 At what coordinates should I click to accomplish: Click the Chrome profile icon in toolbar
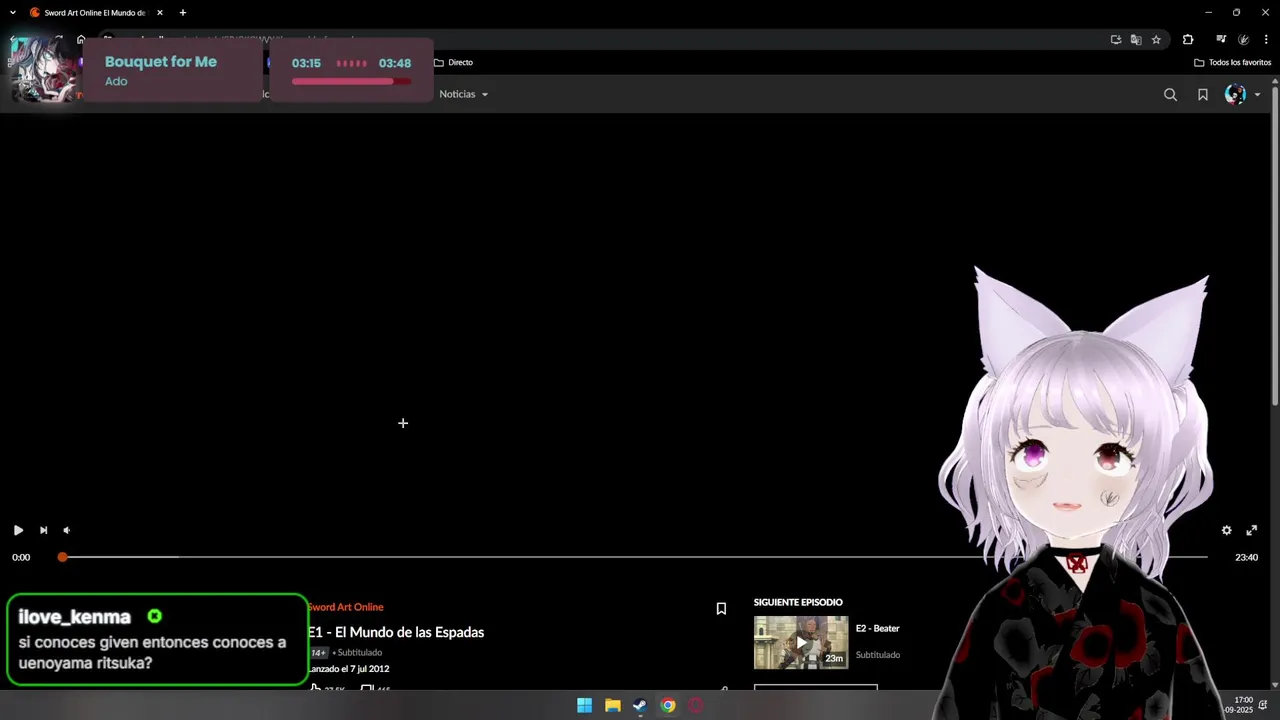coord(1244,40)
